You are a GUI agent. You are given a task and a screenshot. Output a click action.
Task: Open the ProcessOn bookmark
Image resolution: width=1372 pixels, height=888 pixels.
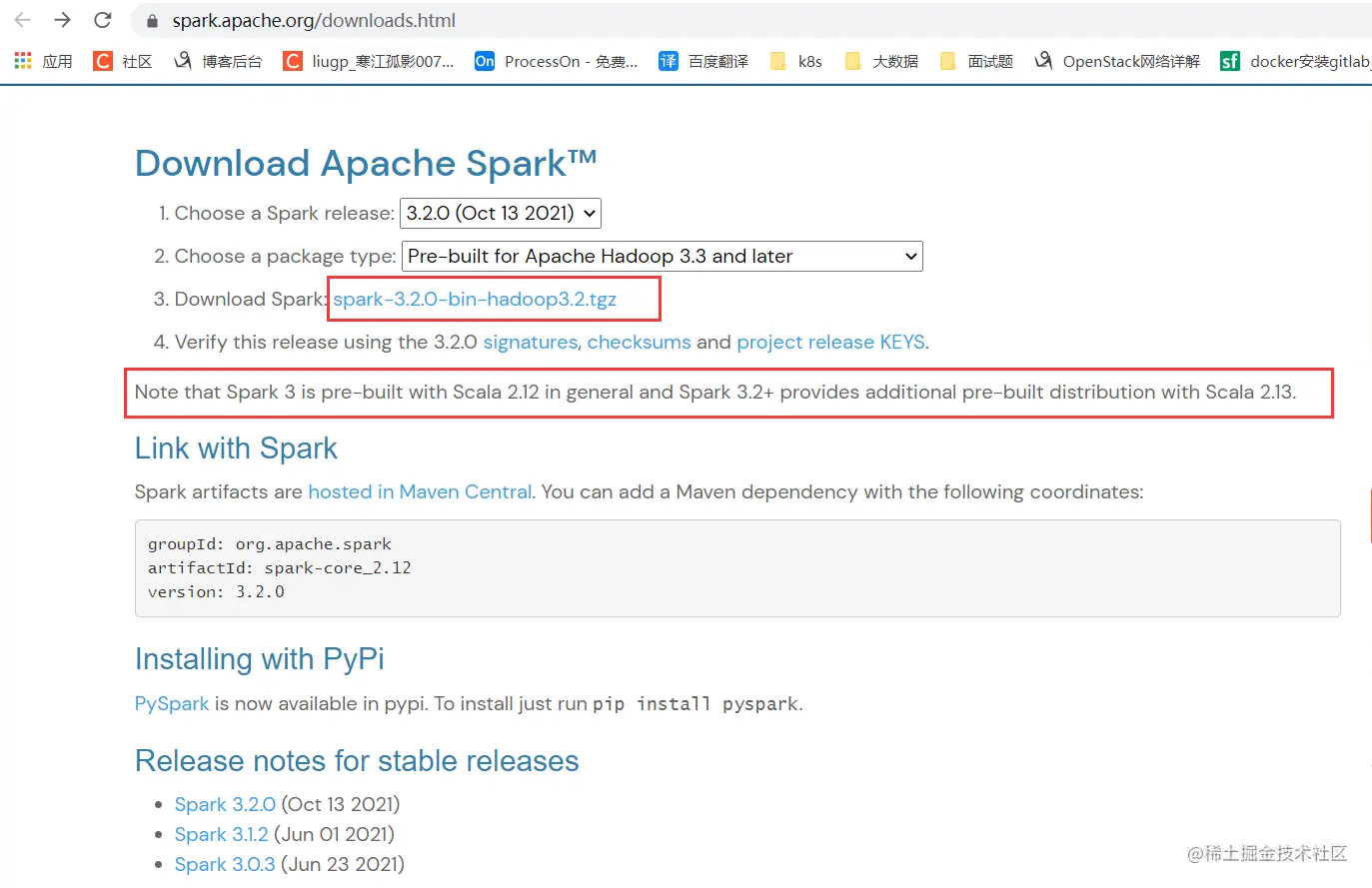coord(557,61)
